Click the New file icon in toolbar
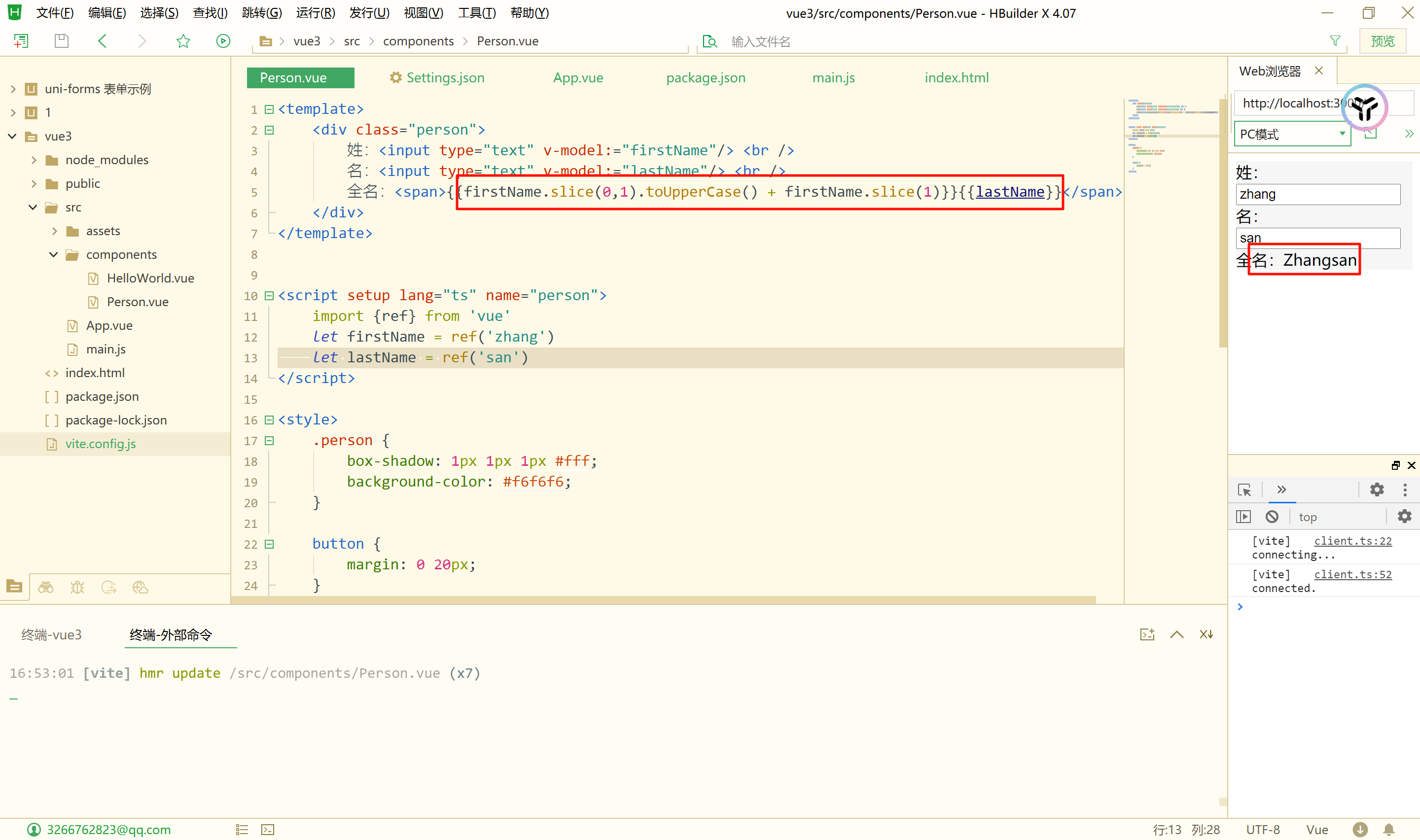1420x840 pixels. click(21, 41)
